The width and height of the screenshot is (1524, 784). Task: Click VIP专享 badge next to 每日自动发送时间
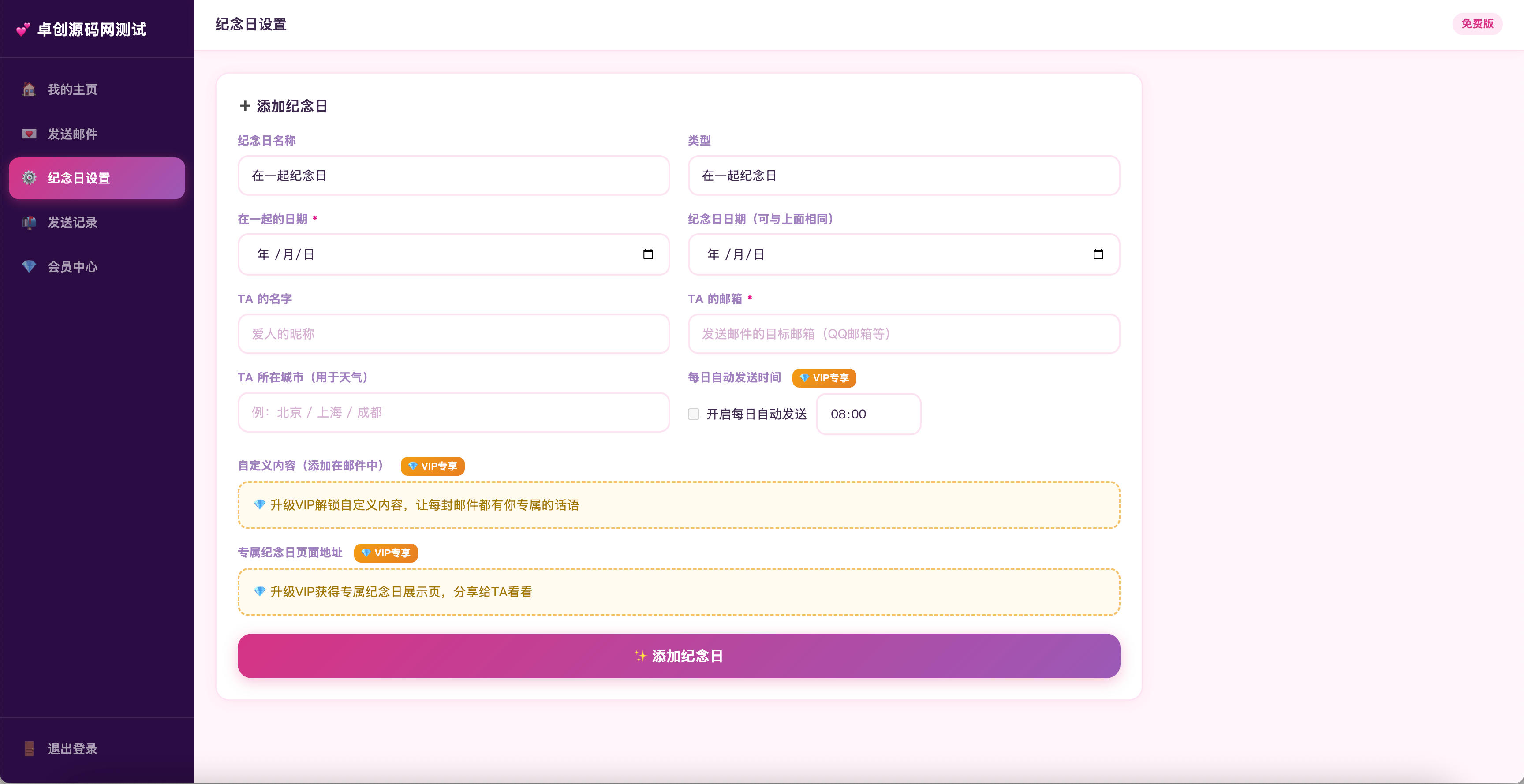(x=824, y=378)
